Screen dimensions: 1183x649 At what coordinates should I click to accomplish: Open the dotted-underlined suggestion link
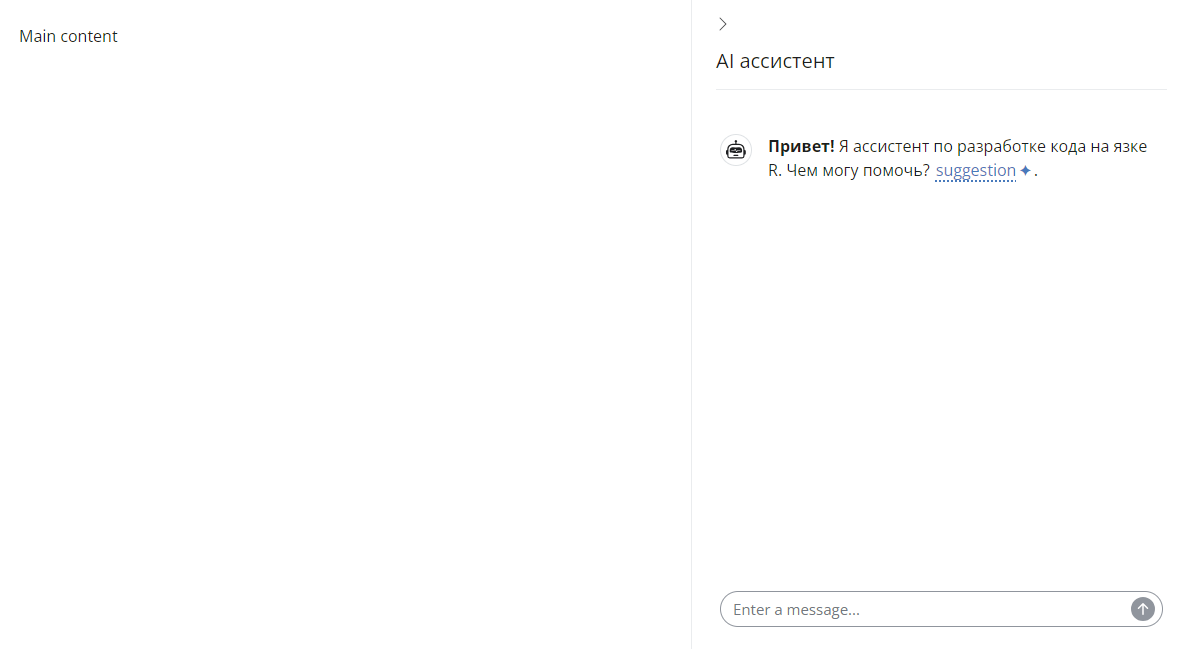[975, 171]
